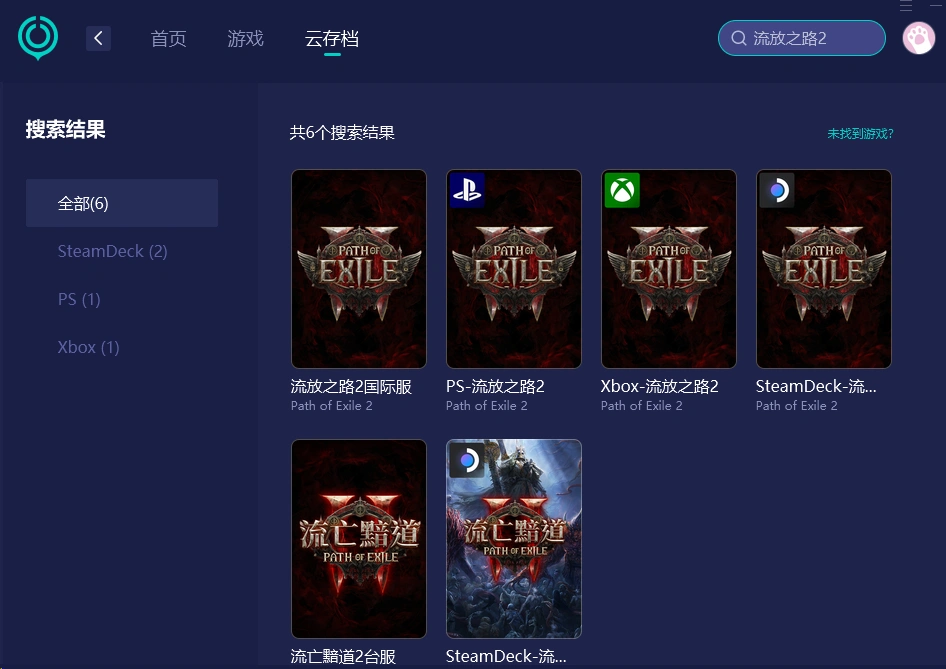The width and height of the screenshot is (946, 669).
Task: Click the 未找到游戏? link
Action: [859, 133]
